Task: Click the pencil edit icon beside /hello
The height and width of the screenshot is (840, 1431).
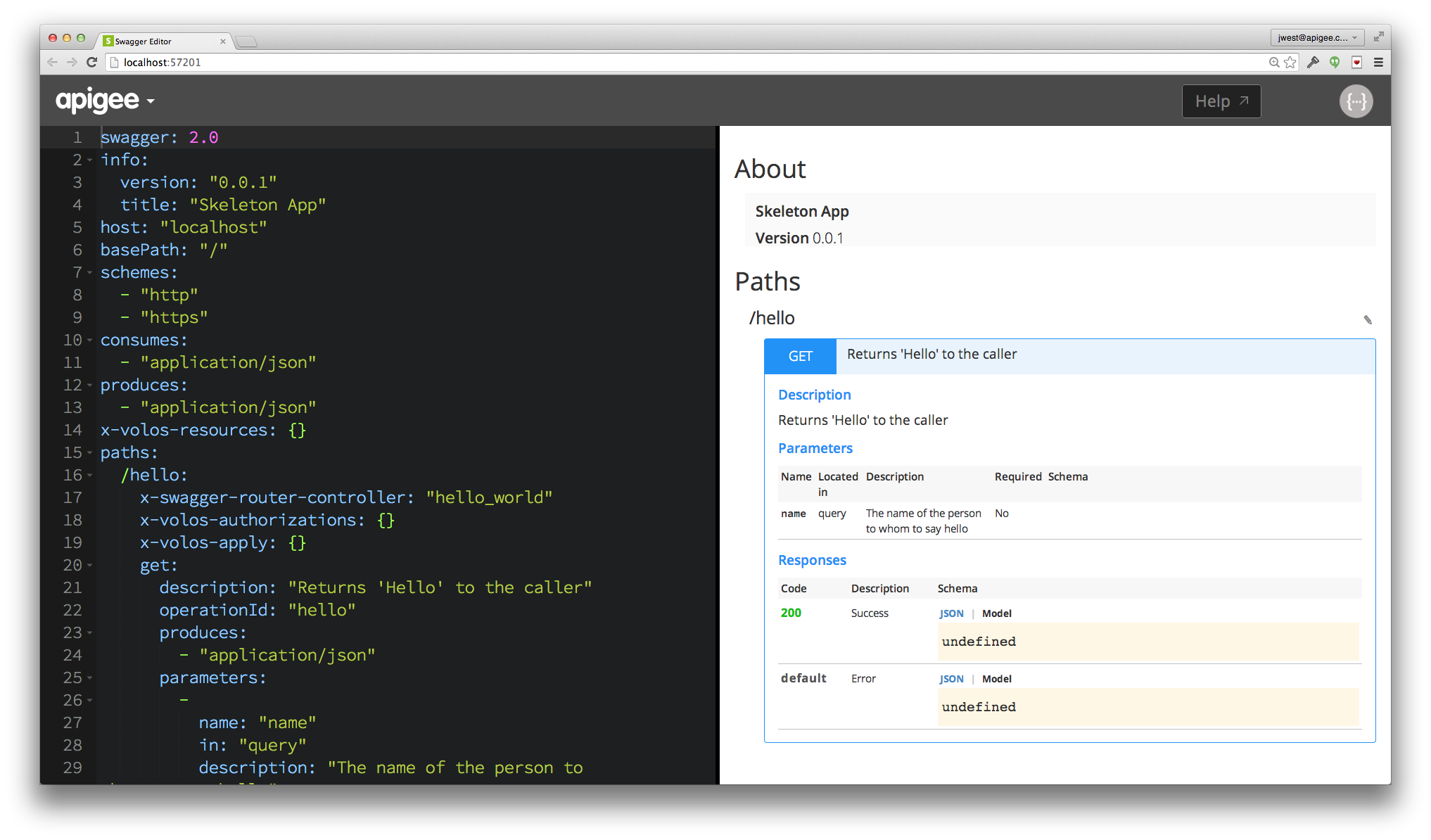Action: coord(1367,320)
